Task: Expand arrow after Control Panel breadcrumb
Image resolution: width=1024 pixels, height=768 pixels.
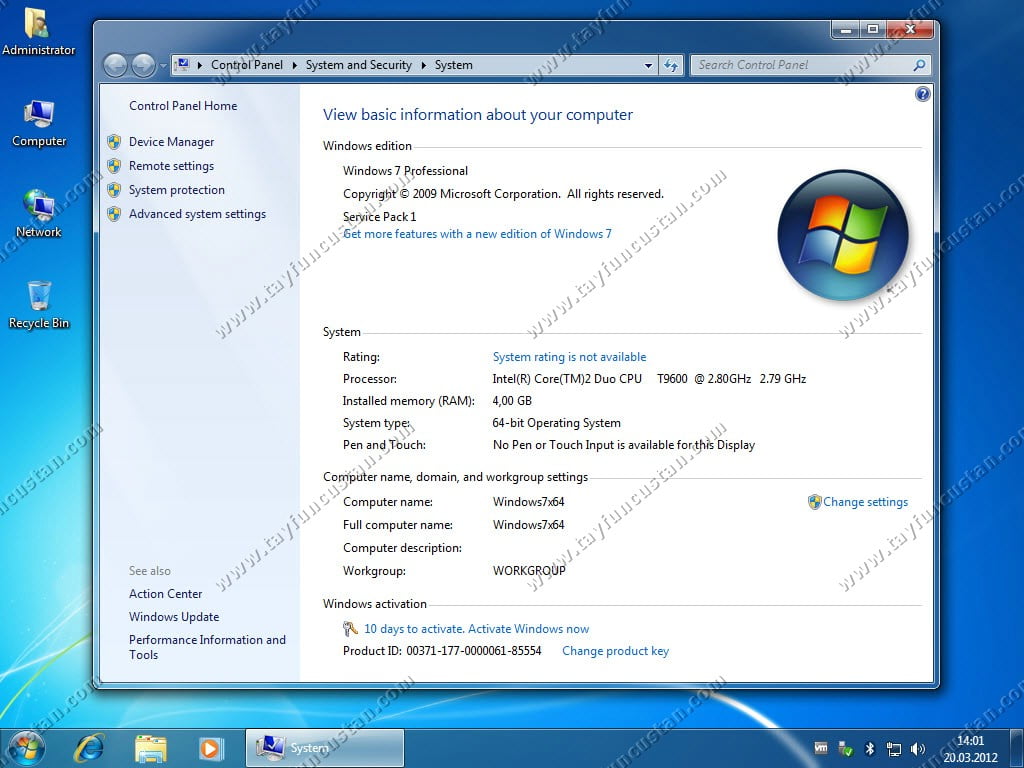Action: [x=294, y=65]
